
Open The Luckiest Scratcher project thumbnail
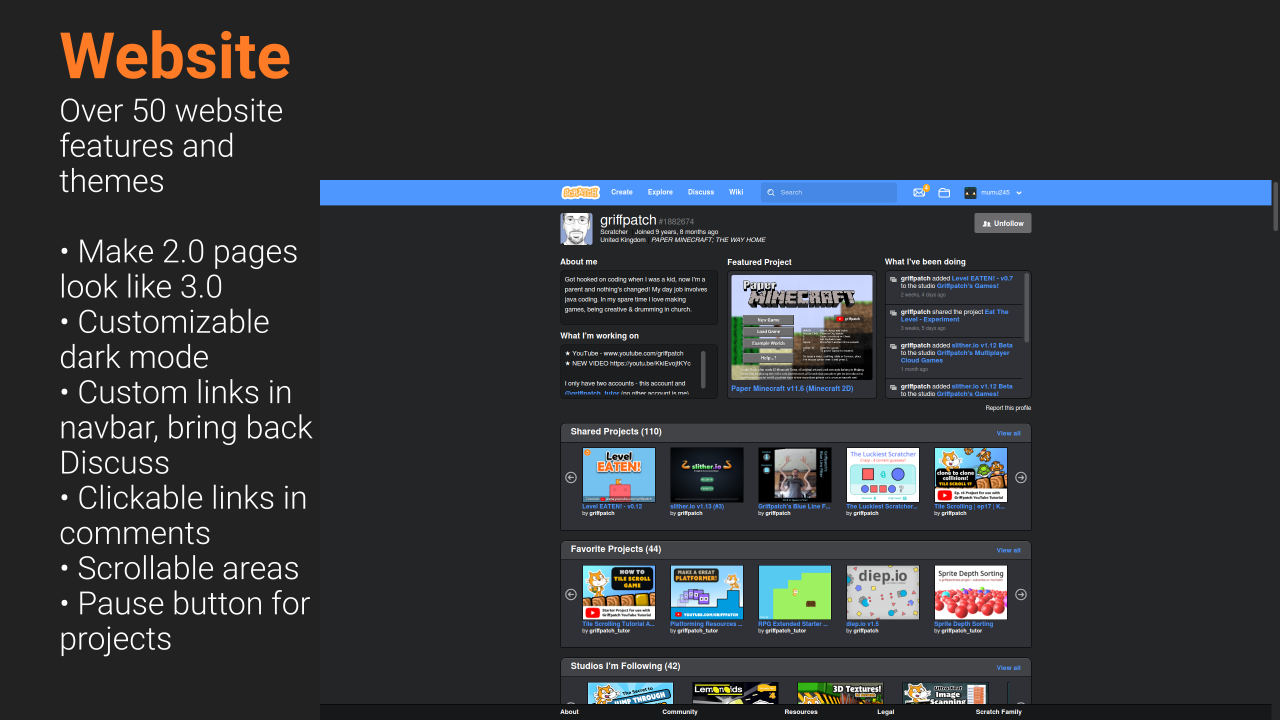click(x=883, y=474)
